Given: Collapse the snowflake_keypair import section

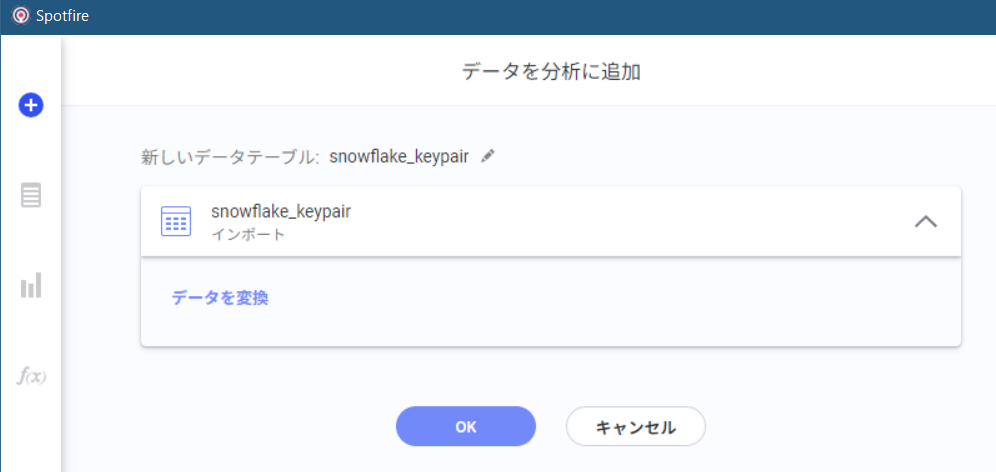Looking at the screenshot, I should [x=925, y=221].
